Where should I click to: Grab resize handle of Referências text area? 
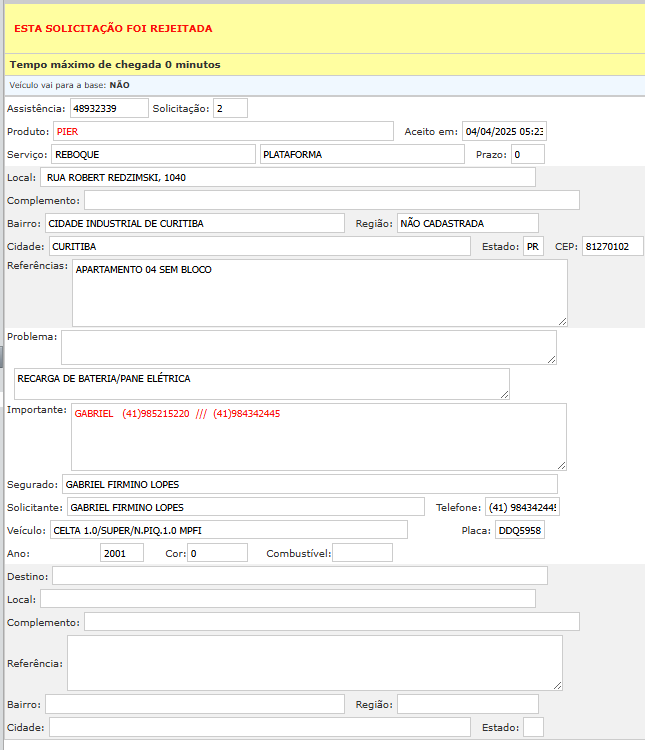click(562, 321)
